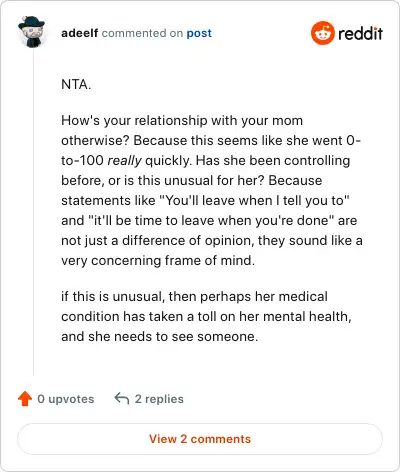Click the sentence "How's your relationship with your mom"

(182, 121)
